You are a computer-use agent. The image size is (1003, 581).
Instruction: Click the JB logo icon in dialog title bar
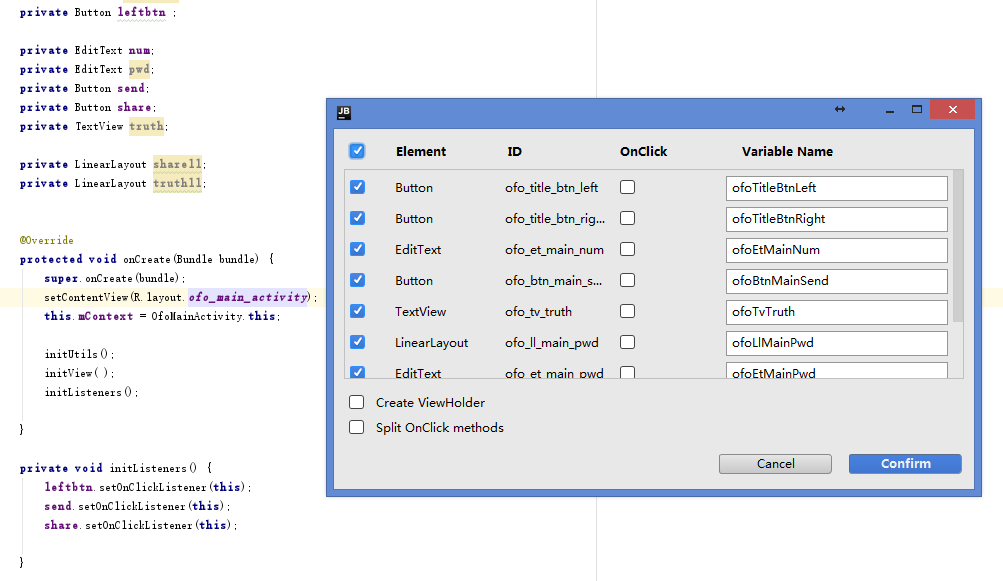(344, 111)
